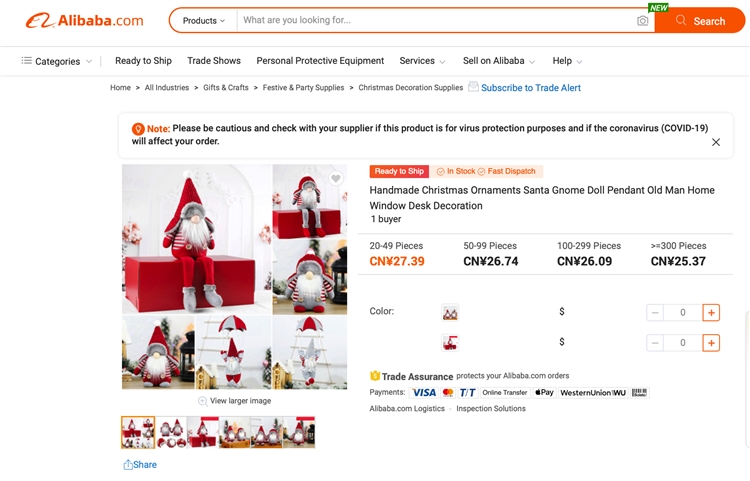Image resolution: width=750 pixels, height=481 pixels.
Task: Dismiss the COVID-19 note with X
Action: click(716, 142)
